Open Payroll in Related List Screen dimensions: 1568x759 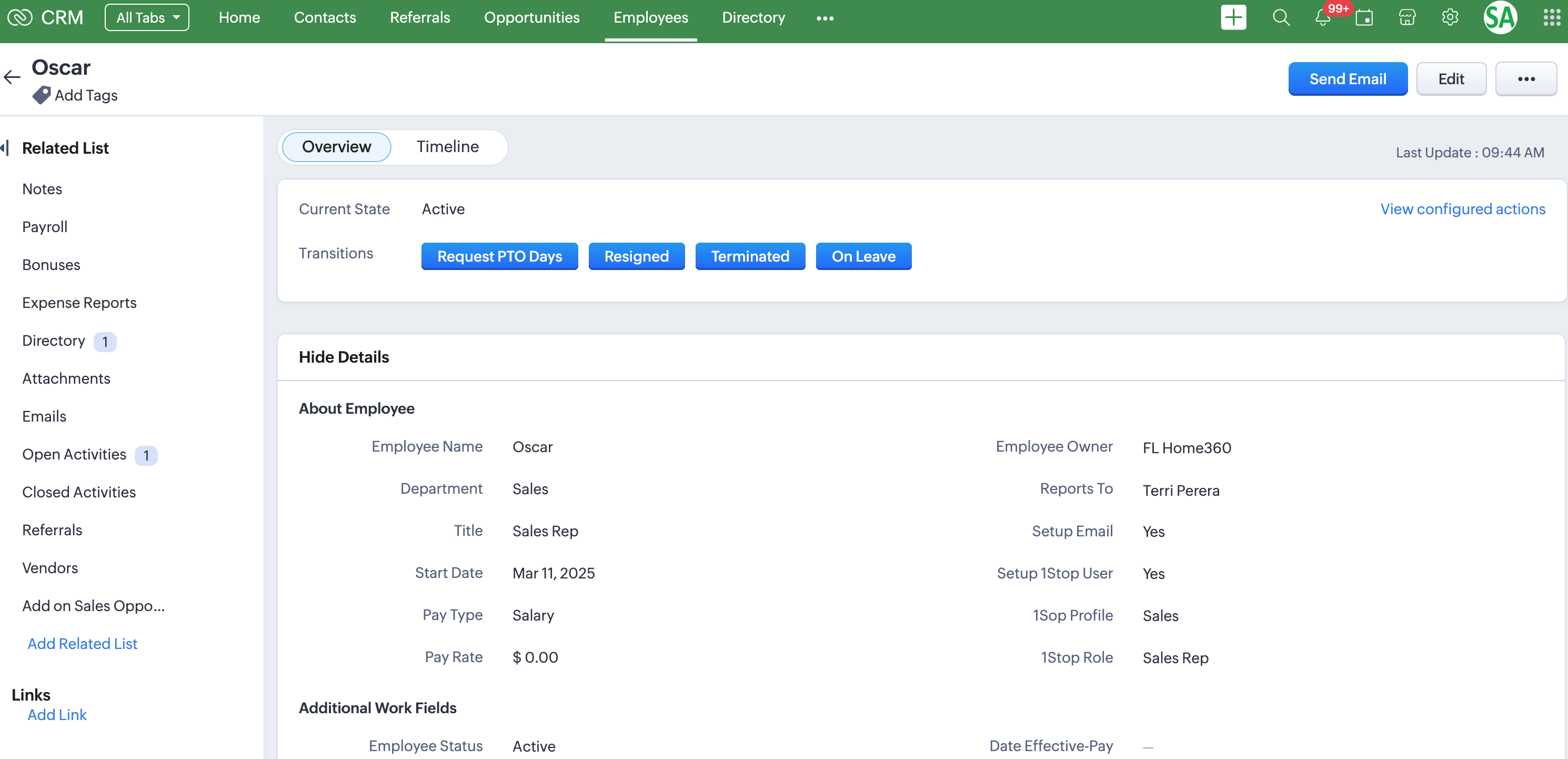(x=44, y=227)
